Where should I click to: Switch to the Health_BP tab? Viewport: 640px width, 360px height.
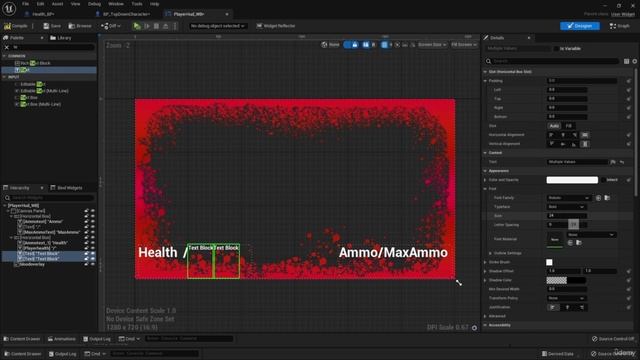[x=43, y=14]
